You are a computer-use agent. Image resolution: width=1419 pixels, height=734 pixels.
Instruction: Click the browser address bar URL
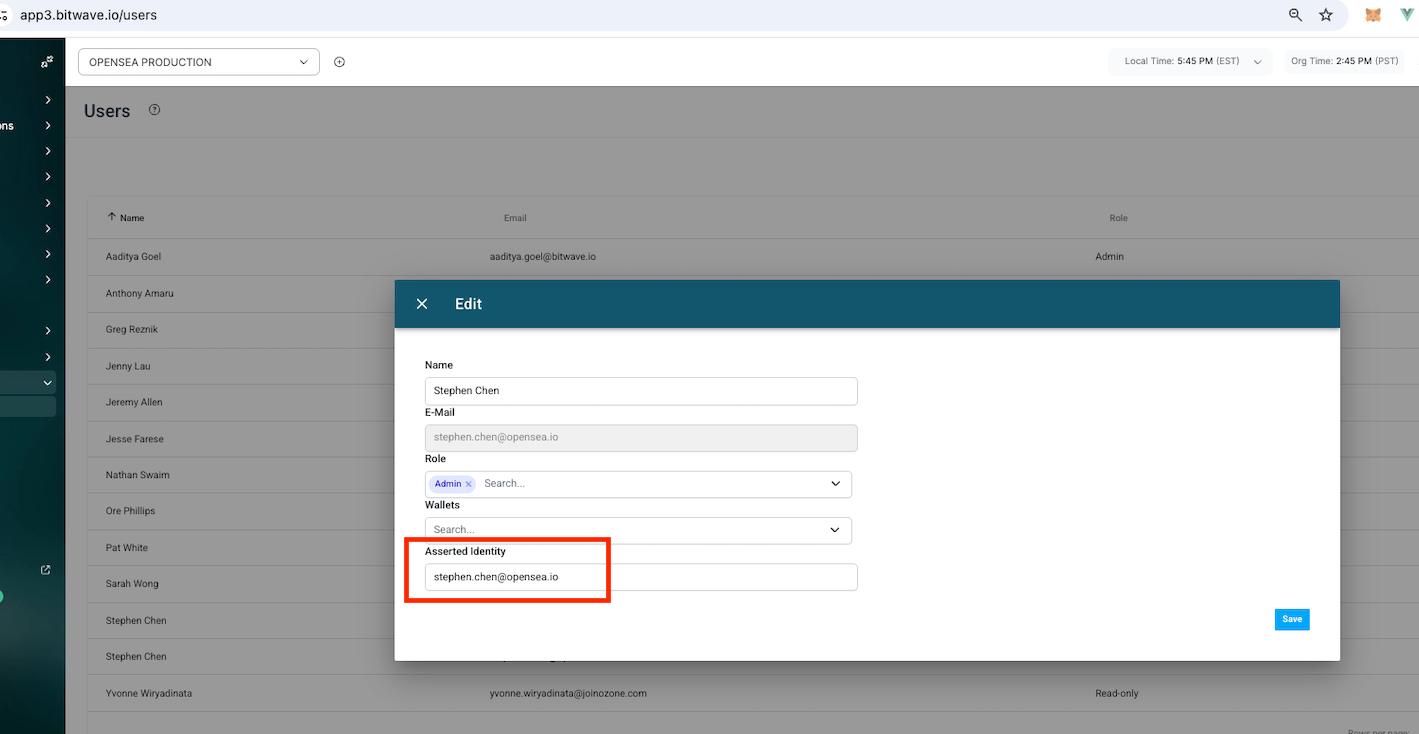88,15
